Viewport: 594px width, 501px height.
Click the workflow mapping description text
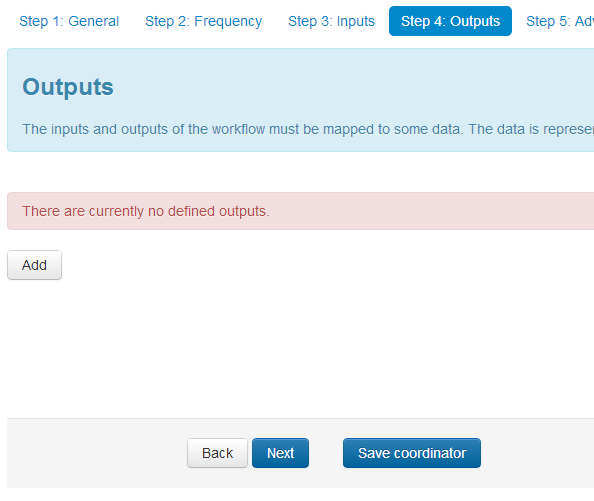click(308, 130)
